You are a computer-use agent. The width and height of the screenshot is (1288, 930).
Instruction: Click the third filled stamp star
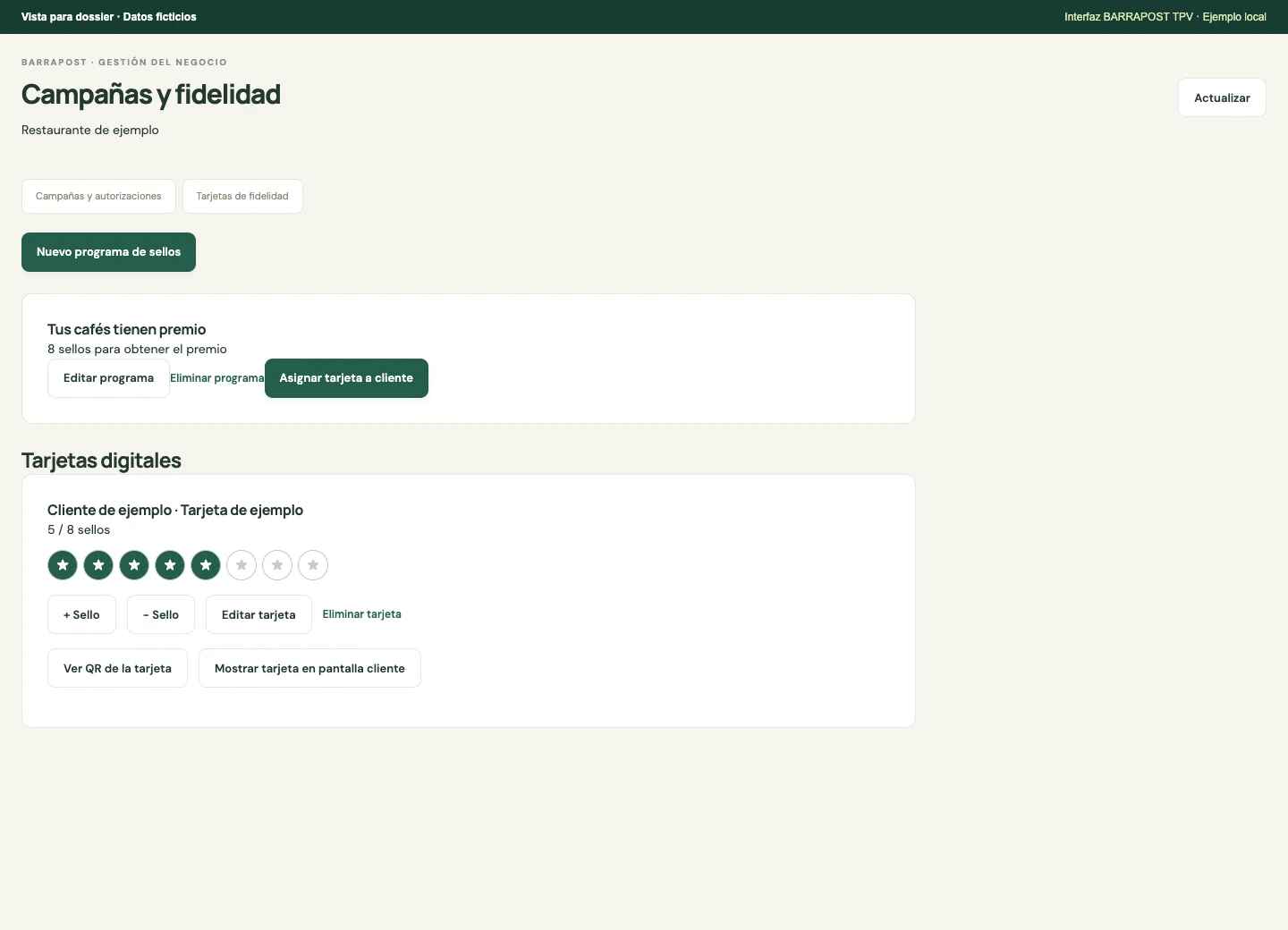(x=134, y=565)
